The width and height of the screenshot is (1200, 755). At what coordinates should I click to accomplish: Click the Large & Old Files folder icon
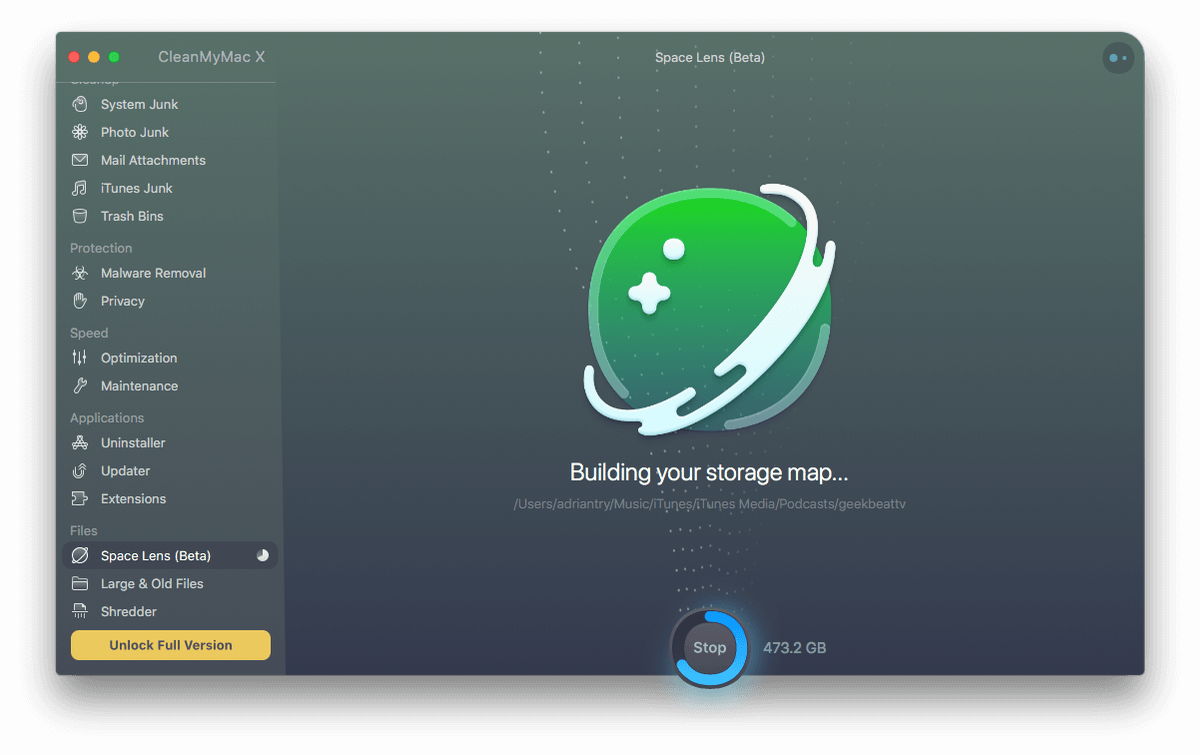(x=80, y=584)
